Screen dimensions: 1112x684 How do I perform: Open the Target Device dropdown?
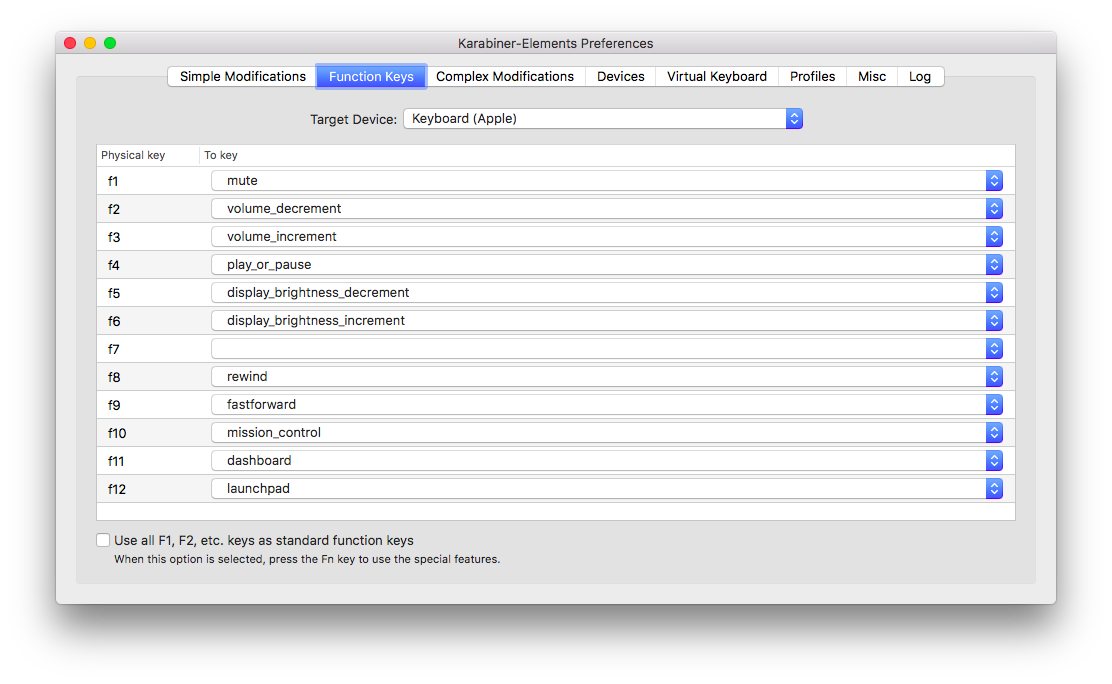pyautogui.click(x=603, y=119)
